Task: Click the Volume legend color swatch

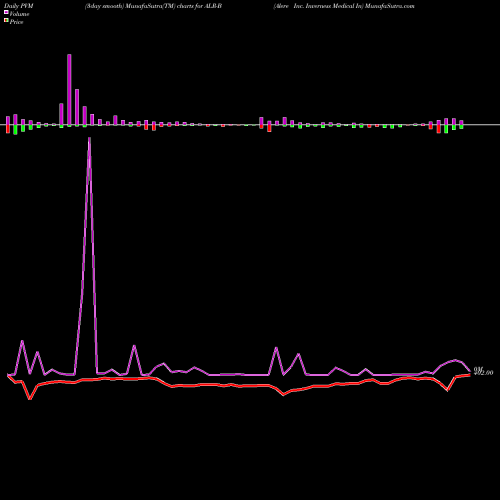Action: 6,12
